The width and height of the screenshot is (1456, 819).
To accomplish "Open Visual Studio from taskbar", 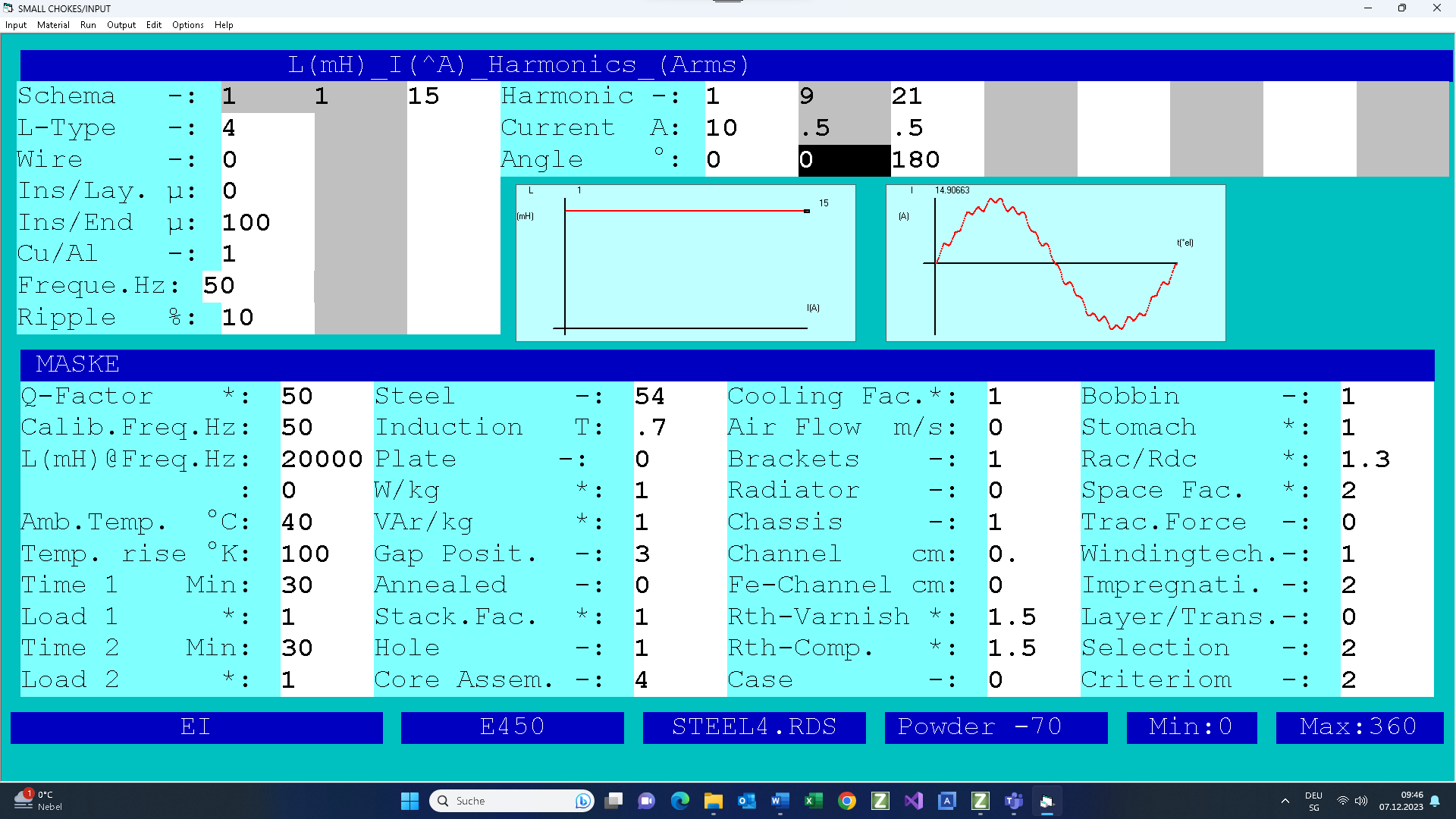I will (x=914, y=801).
